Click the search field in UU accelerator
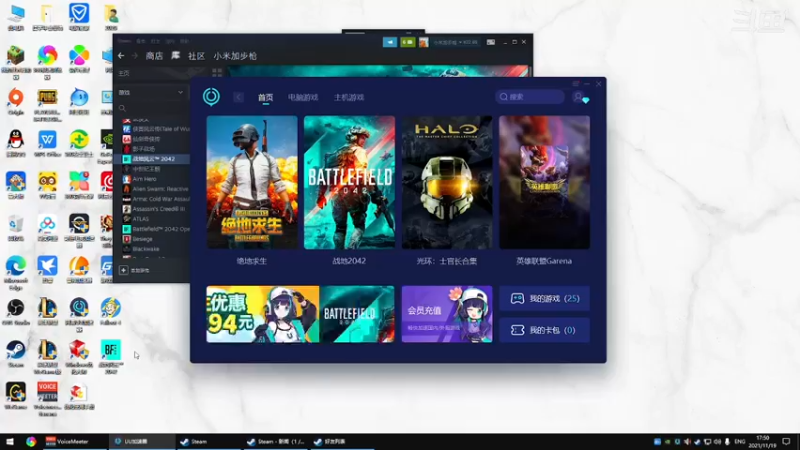The width and height of the screenshot is (800, 450). pyautogui.click(x=530, y=97)
